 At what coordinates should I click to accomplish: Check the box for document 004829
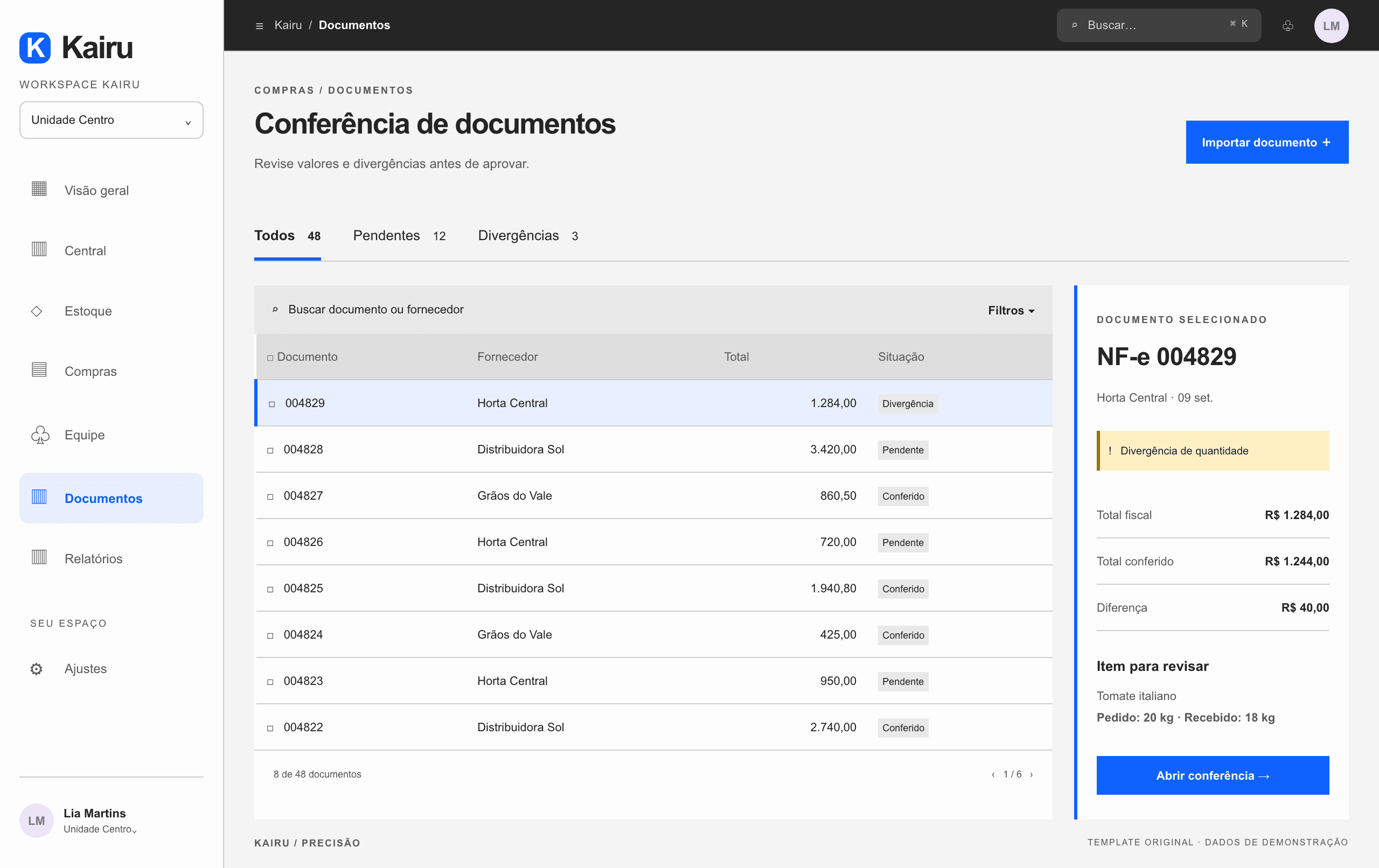[x=272, y=404]
